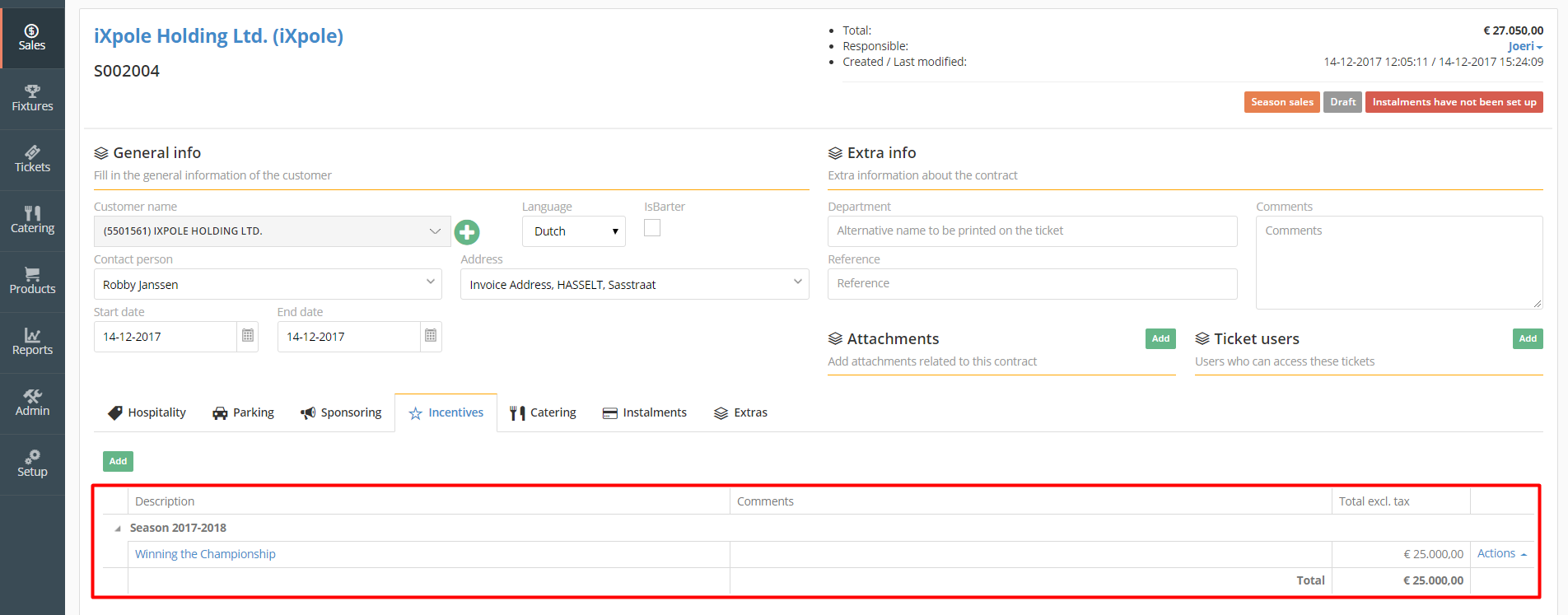The image size is (1568, 615).
Task: Open Products cart in sidebar
Action: point(32,282)
